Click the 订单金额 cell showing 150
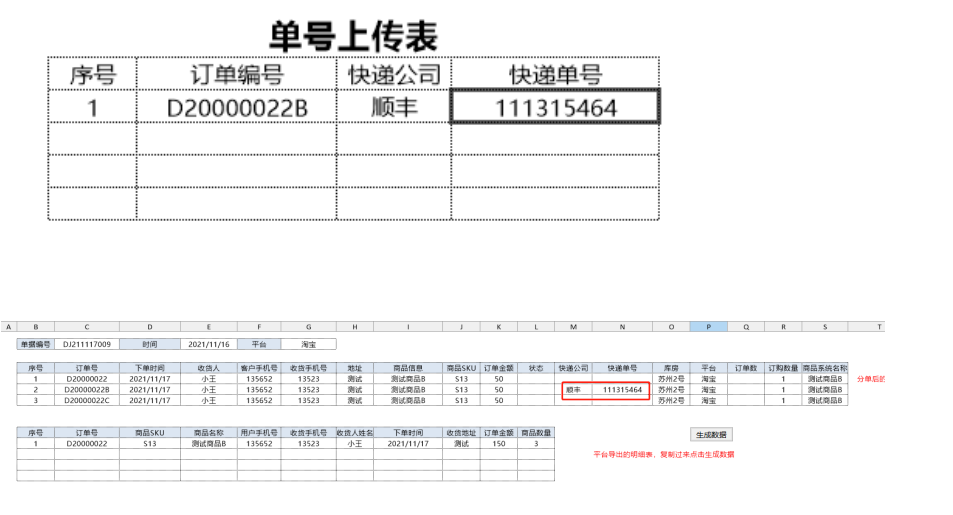The width and height of the screenshot is (953, 515). point(498,443)
